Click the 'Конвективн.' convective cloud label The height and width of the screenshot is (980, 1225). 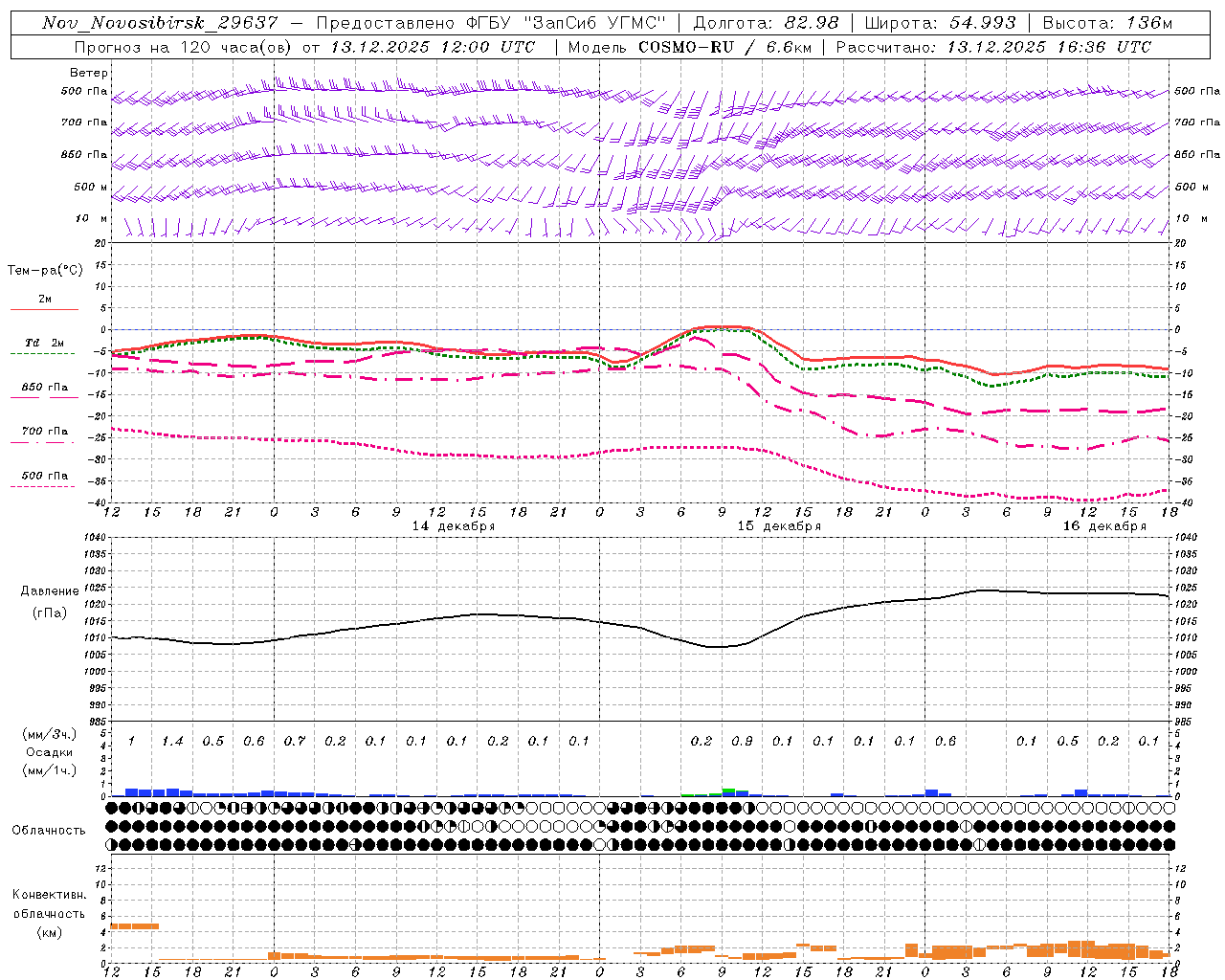pos(49,895)
